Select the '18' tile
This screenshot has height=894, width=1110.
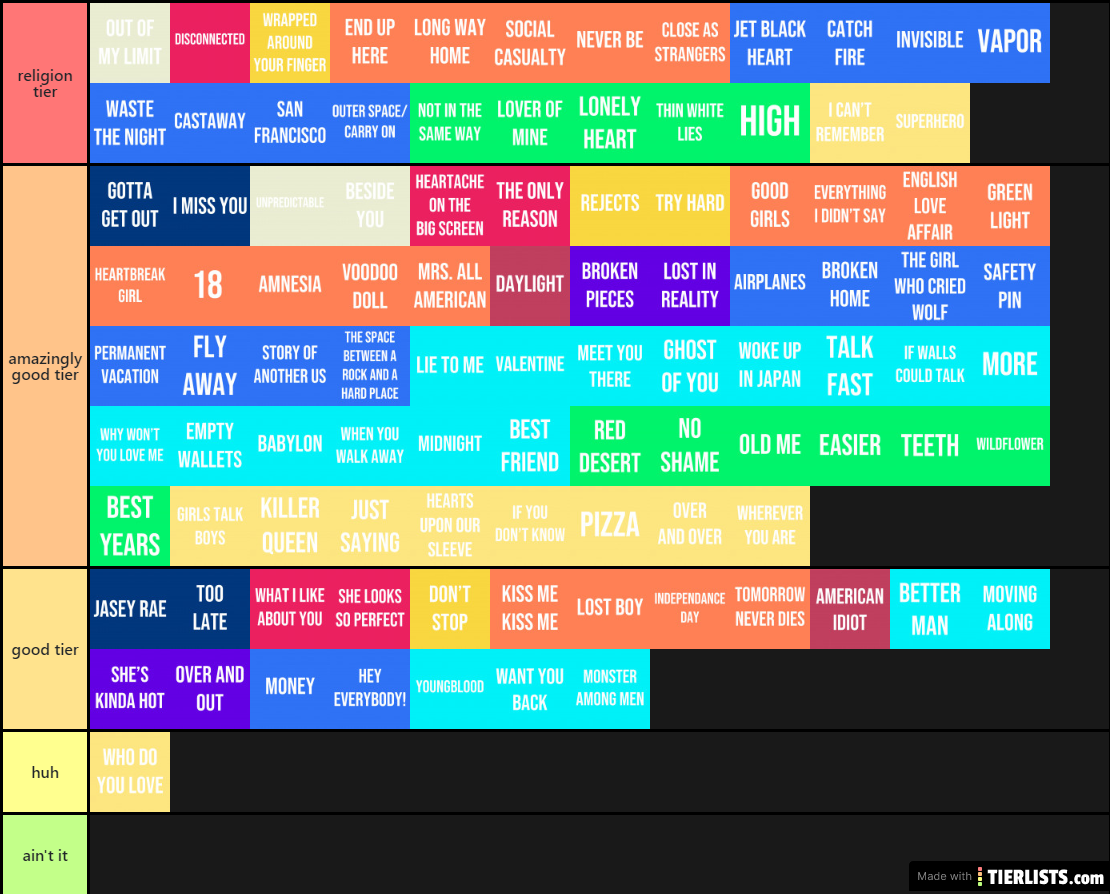pos(210,286)
